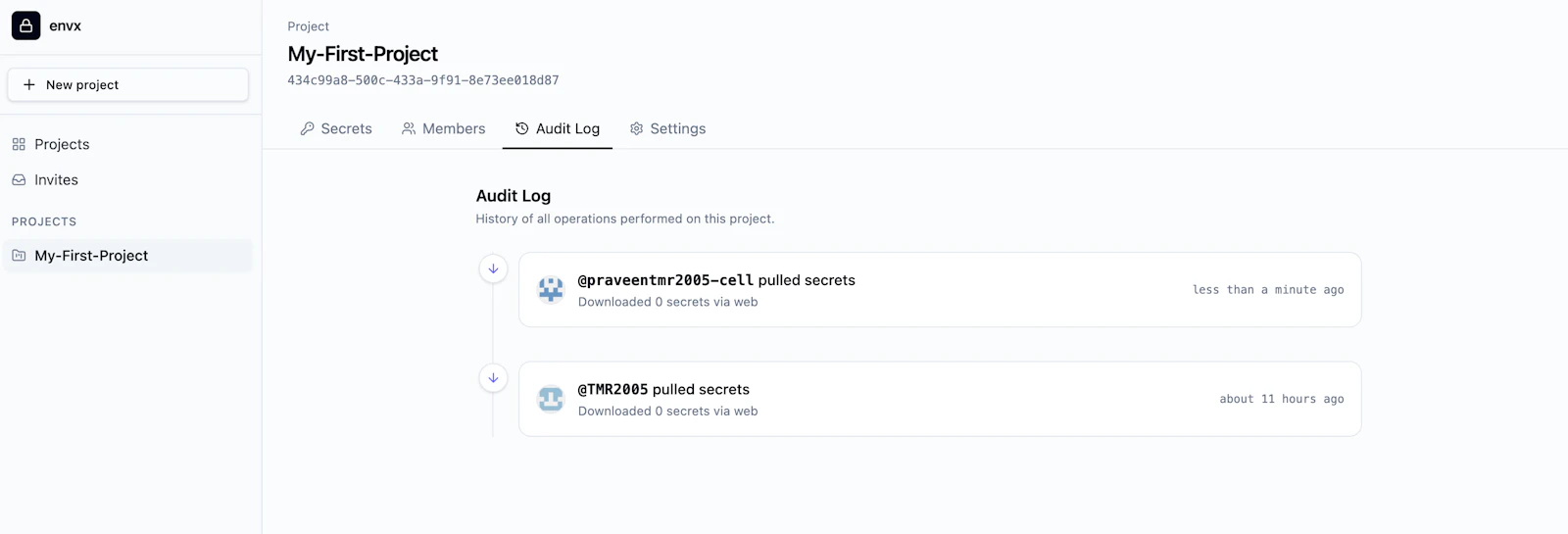This screenshot has width=1568, height=534.
Task: Click Downloaded 0 secrets text under praveentmr2005-cell
Action: tap(668, 302)
